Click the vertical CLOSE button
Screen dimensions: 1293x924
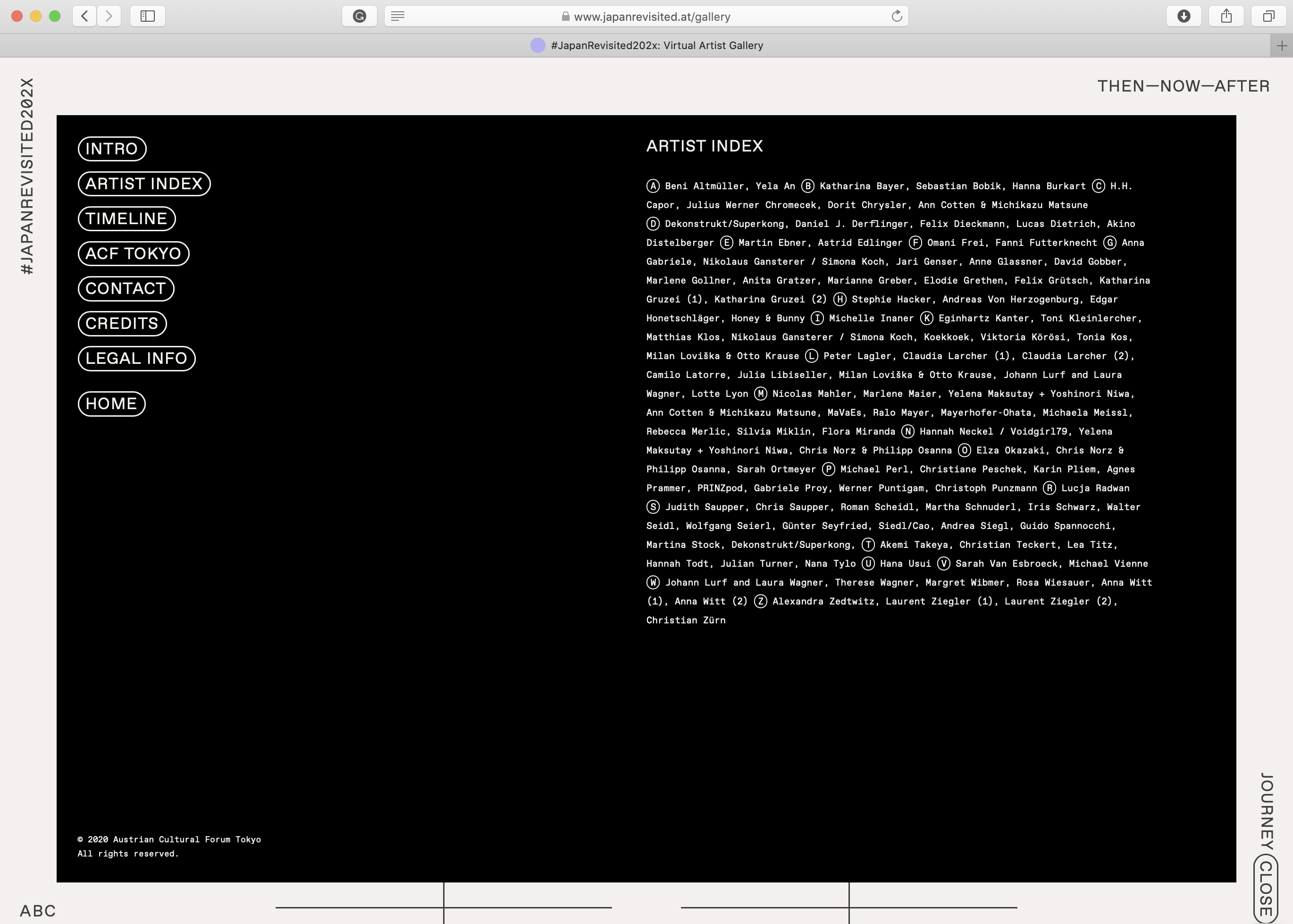coord(1266,888)
